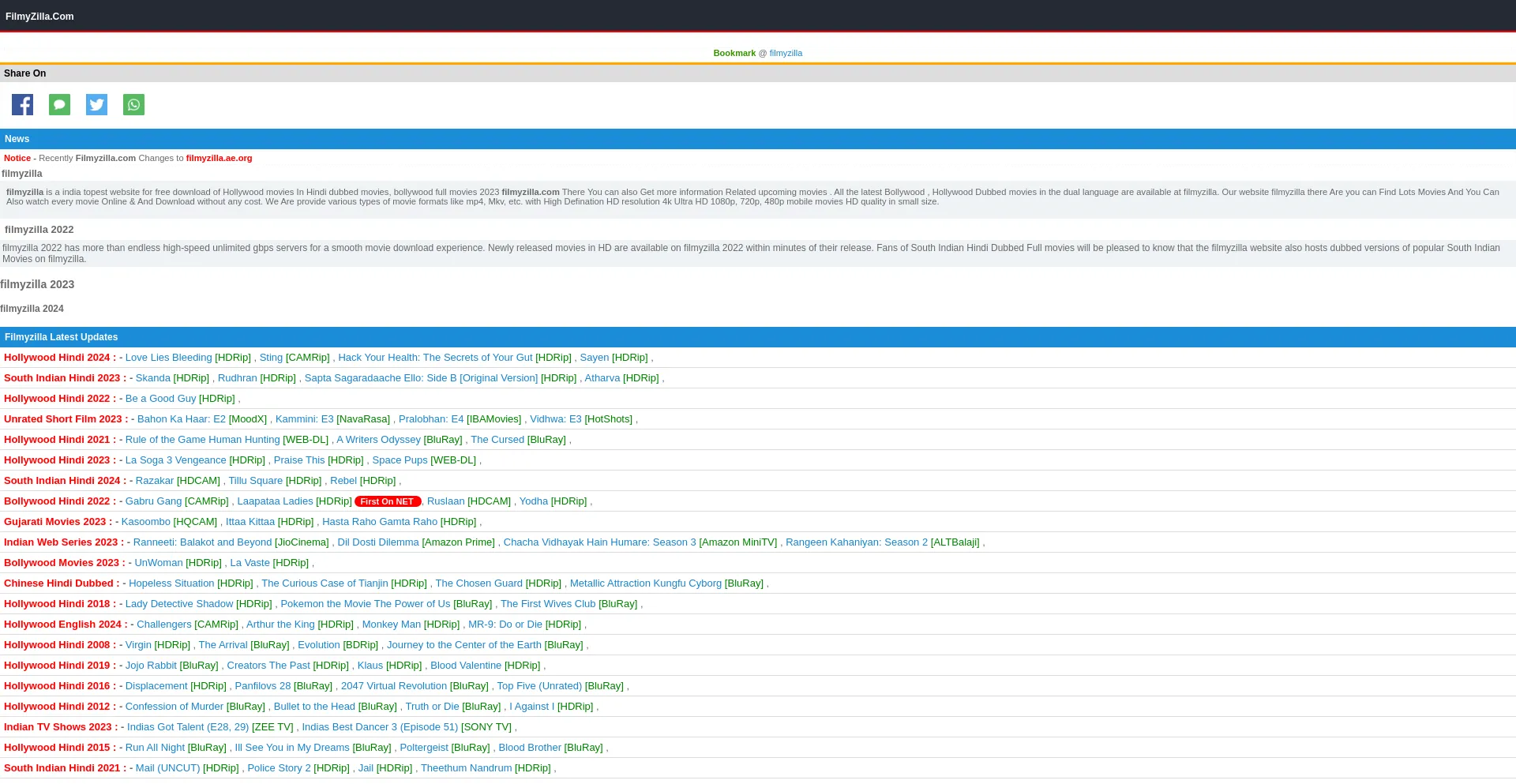The height and width of the screenshot is (784, 1516).
Task: Open Laapataa Ladies movie link
Action: [275, 501]
